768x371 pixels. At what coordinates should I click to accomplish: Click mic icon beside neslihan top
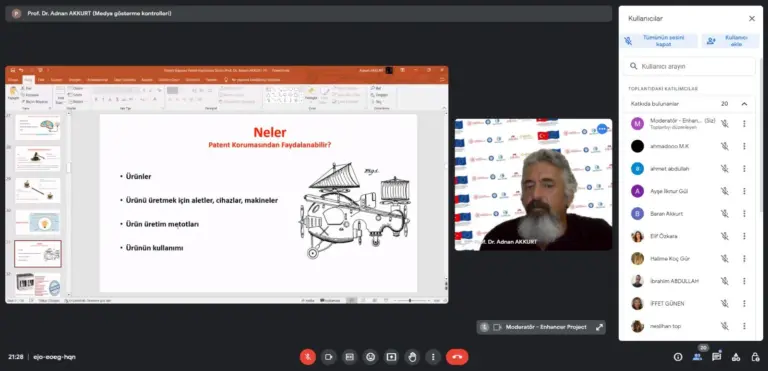pyautogui.click(x=724, y=326)
